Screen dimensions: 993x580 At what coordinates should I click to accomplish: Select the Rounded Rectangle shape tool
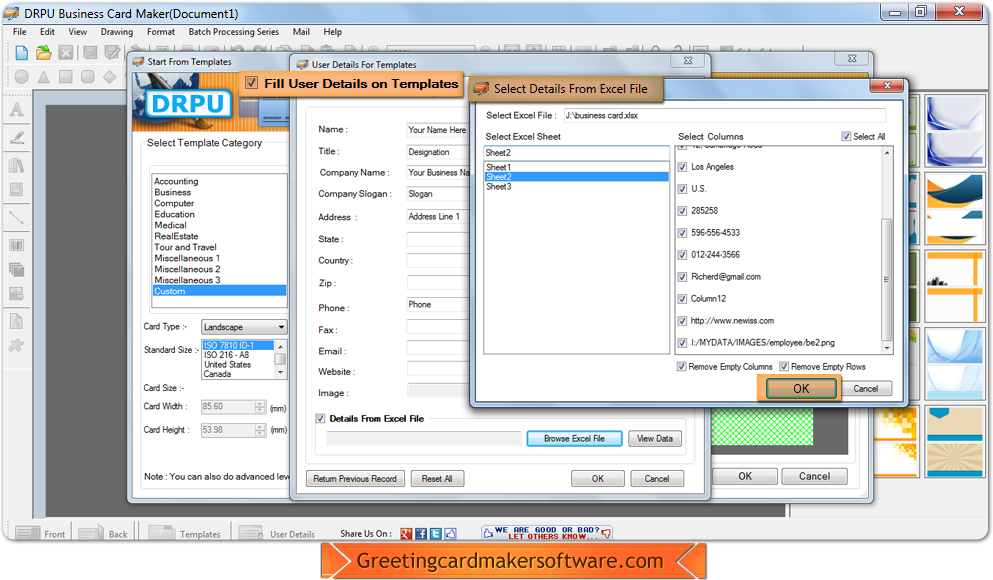click(88, 77)
